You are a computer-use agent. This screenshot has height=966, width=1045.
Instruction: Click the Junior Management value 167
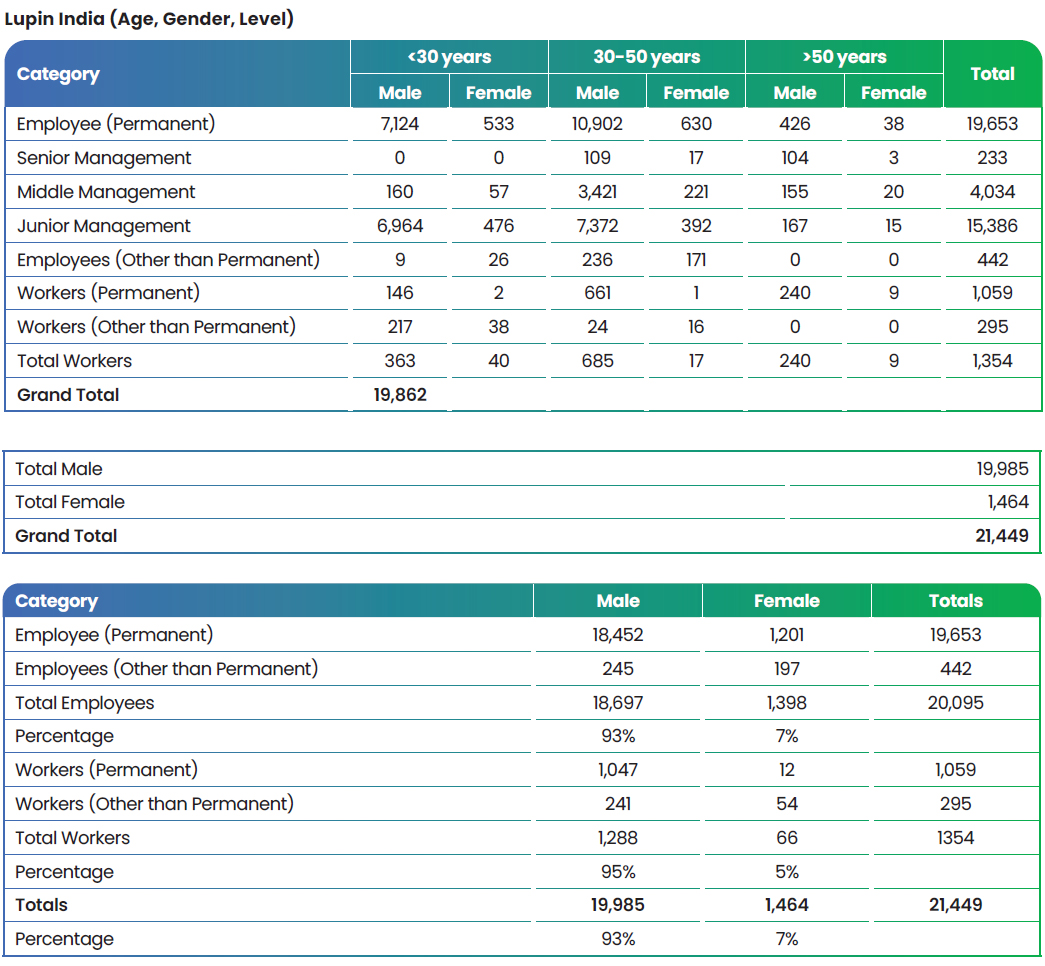click(795, 226)
